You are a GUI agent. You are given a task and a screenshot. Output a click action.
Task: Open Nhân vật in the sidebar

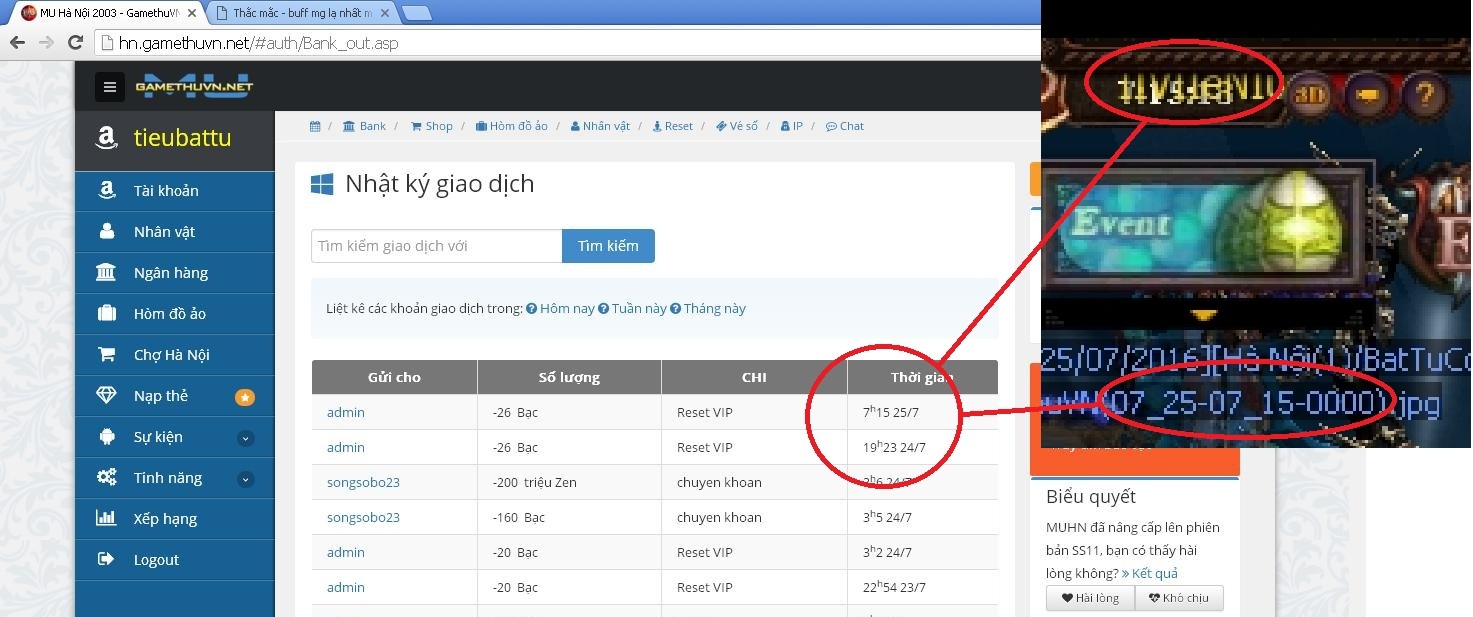pos(175,232)
